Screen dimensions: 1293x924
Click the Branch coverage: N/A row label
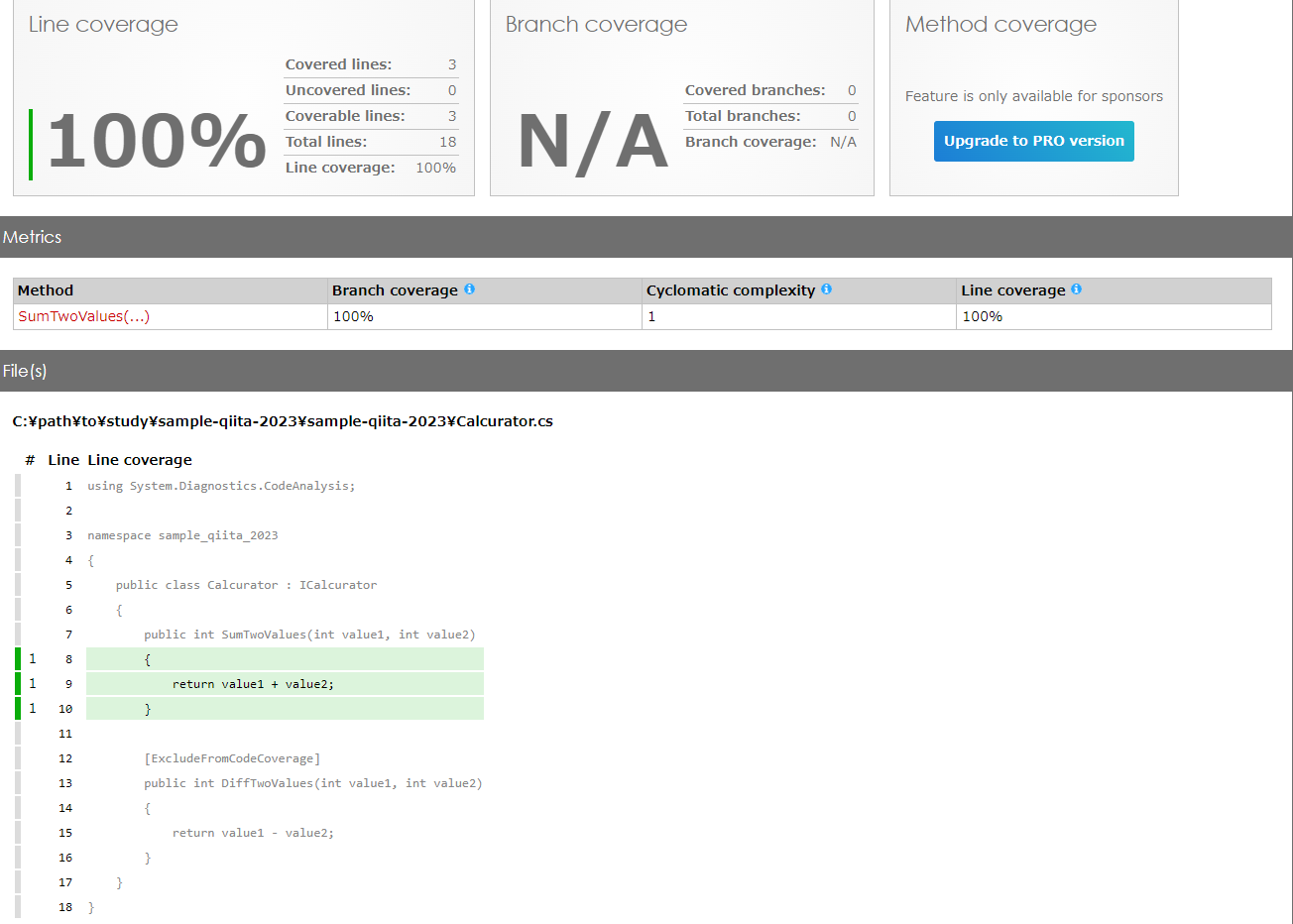(751, 142)
